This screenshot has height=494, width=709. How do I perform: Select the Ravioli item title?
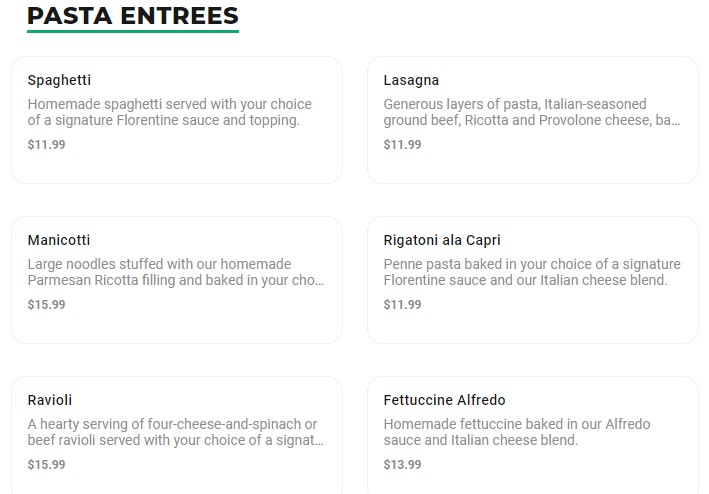pyautogui.click(x=50, y=400)
